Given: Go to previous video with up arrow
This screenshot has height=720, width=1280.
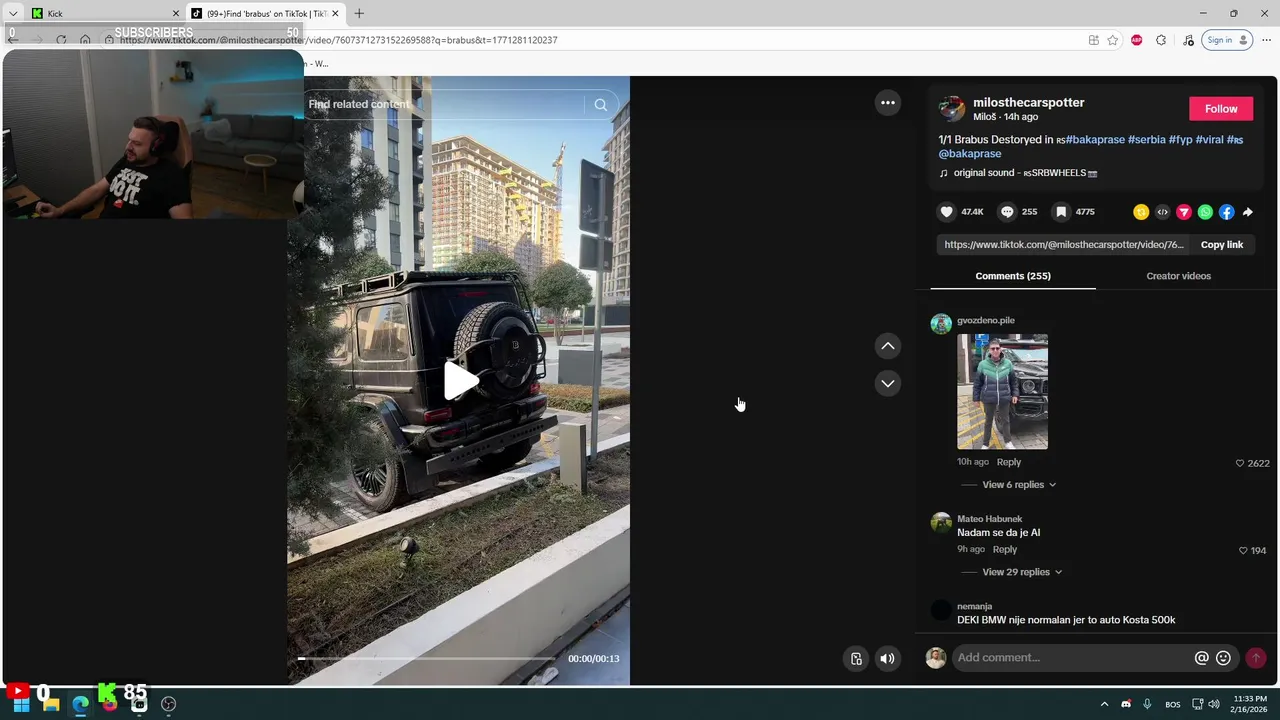Looking at the screenshot, I should coord(887,346).
